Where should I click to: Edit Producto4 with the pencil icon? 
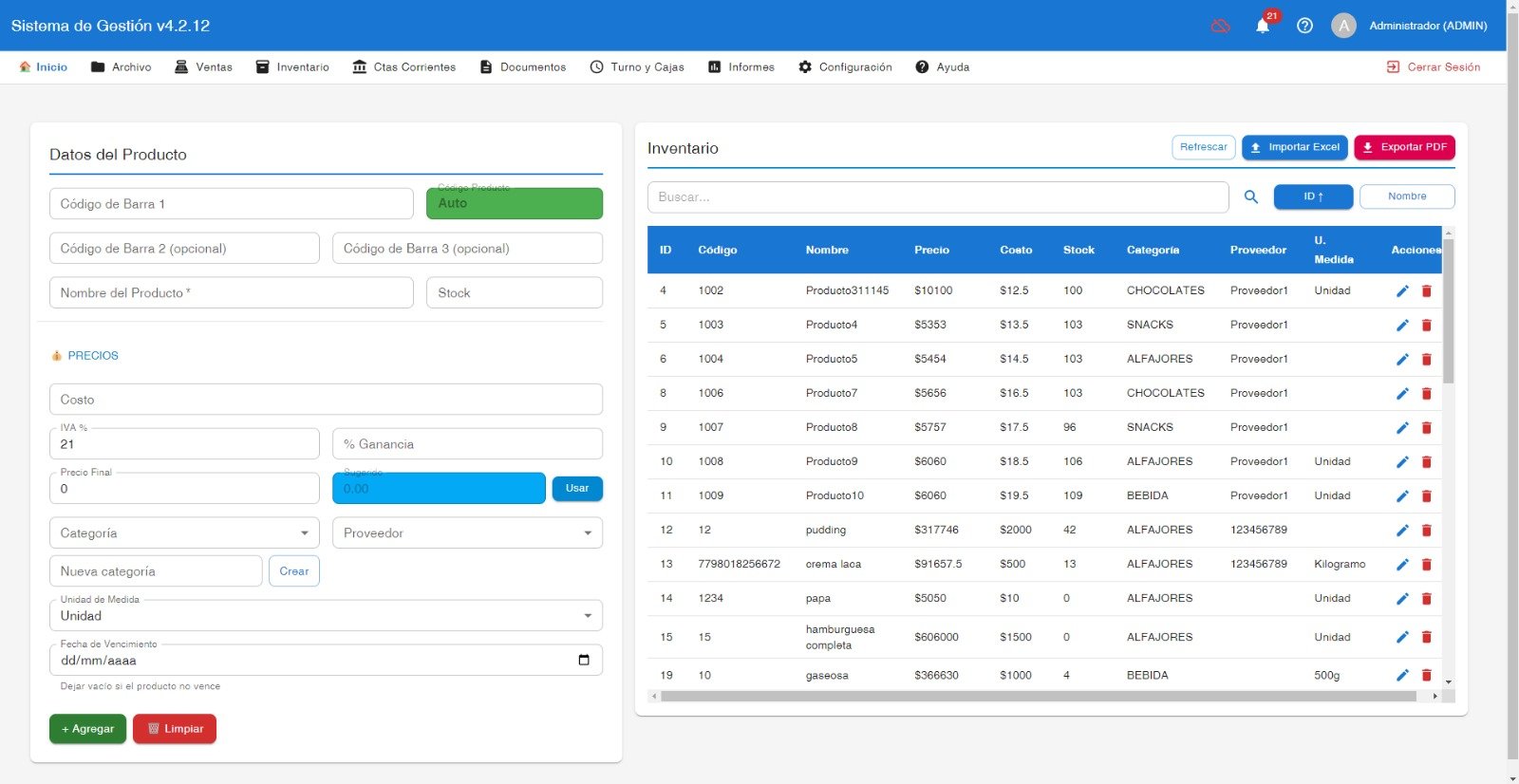(1402, 326)
